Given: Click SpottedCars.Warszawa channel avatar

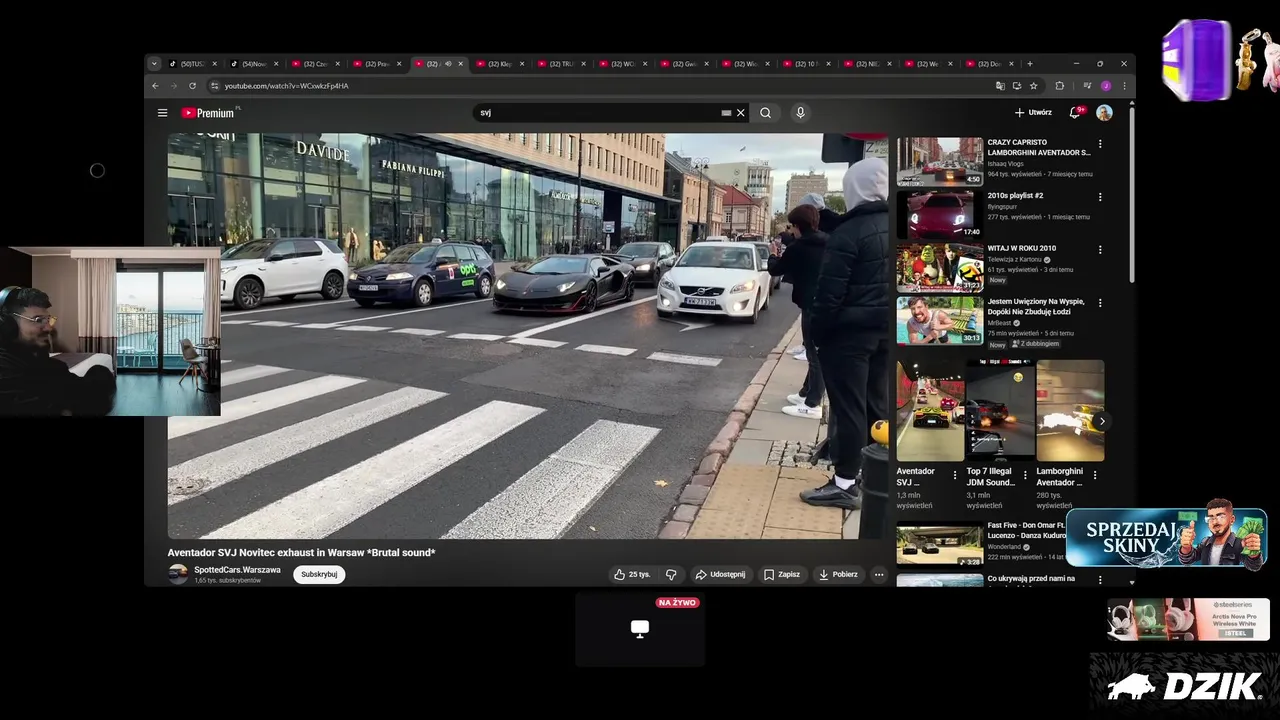Looking at the screenshot, I should [178, 574].
